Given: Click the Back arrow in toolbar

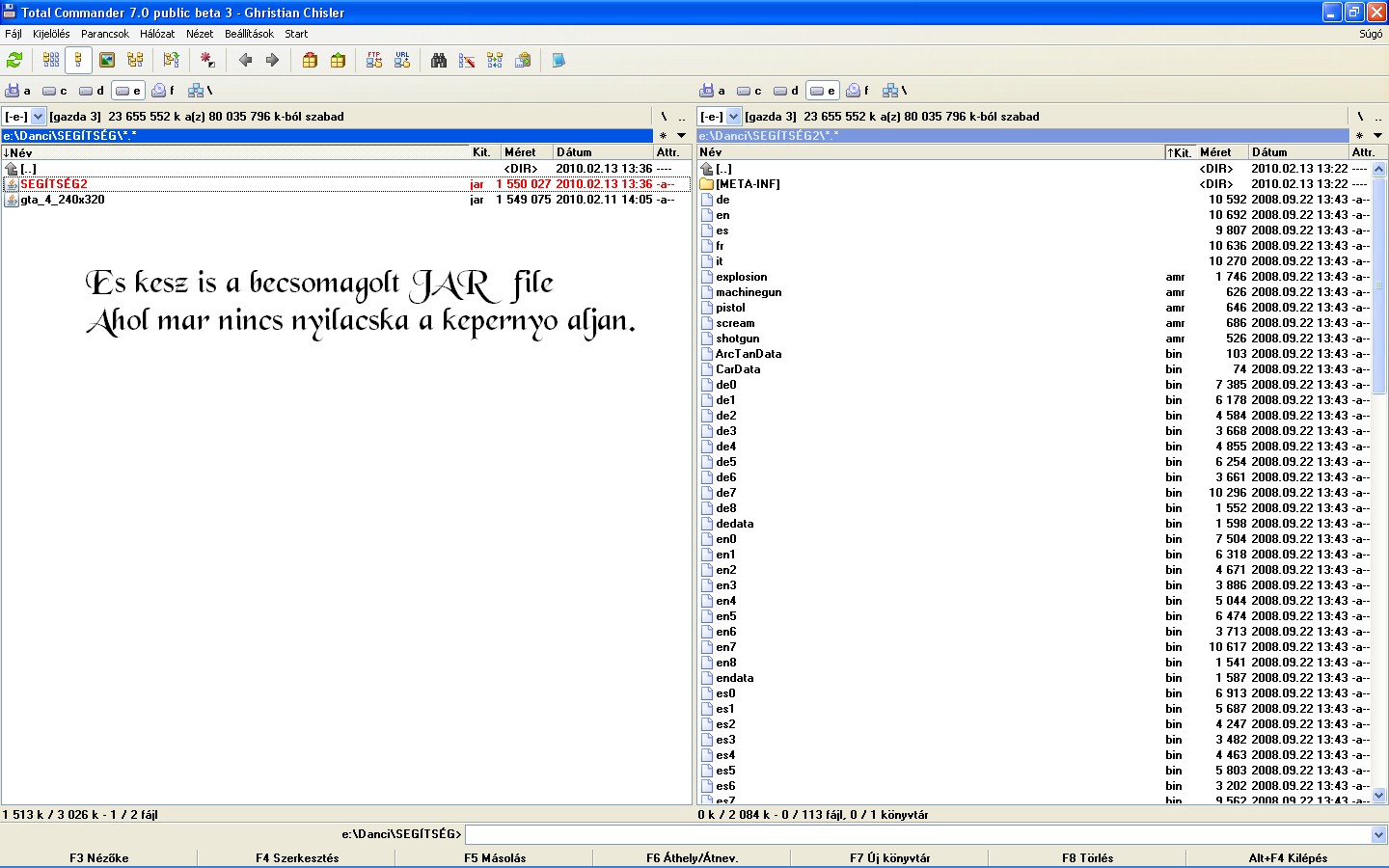Looking at the screenshot, I should 245,61.
